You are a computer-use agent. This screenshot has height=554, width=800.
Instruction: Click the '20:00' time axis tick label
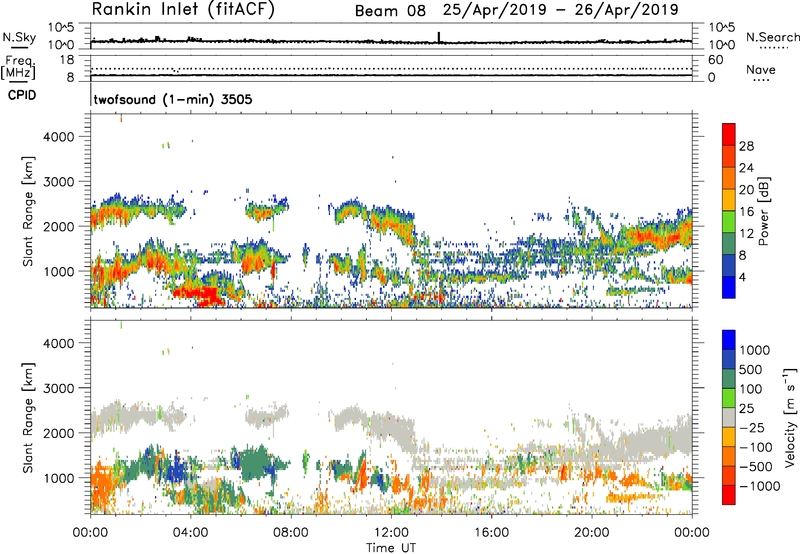(x=591, y=533)
